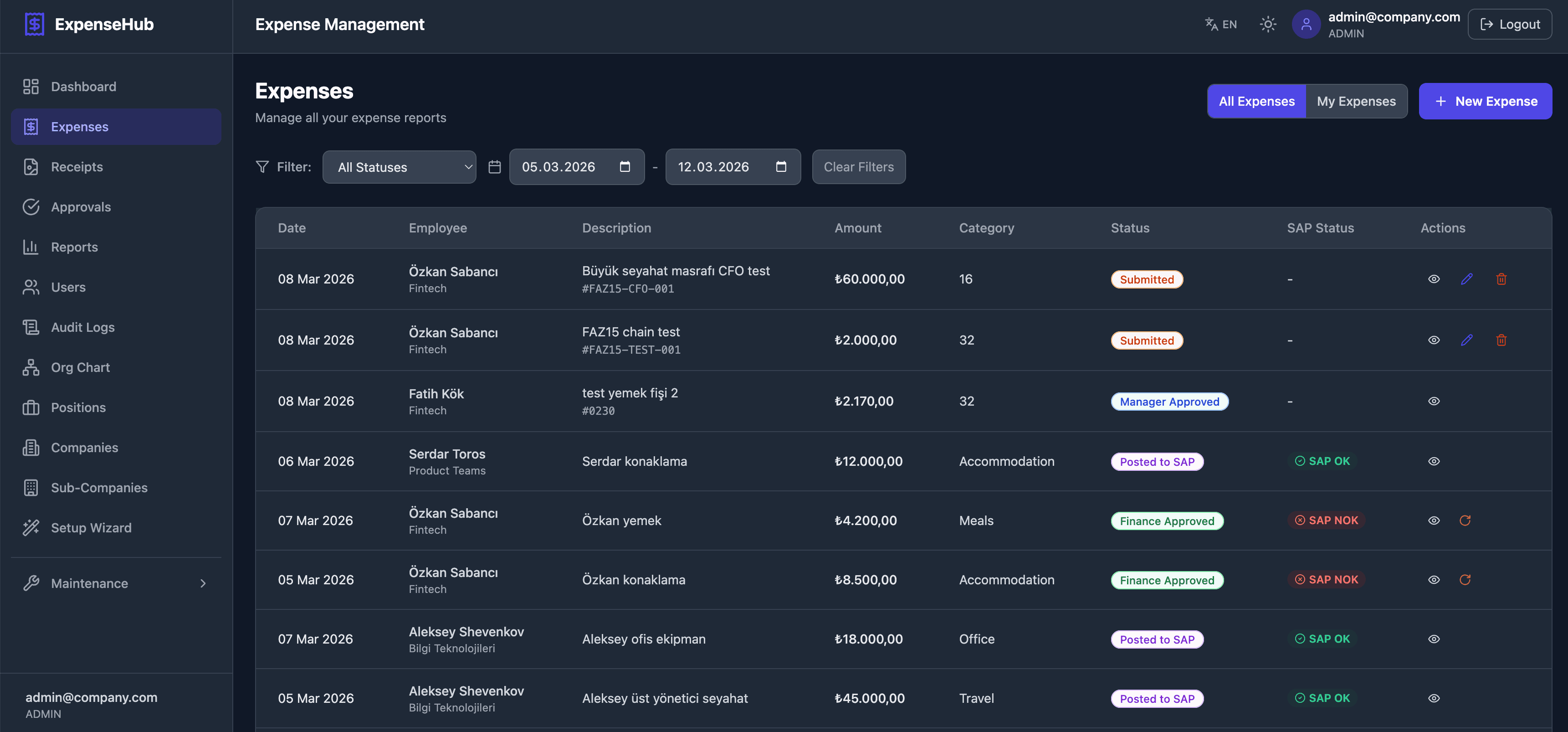This screenshot has height=732, width=1568.
Task: Open Receipts in the sidebar
Action: 116,167
